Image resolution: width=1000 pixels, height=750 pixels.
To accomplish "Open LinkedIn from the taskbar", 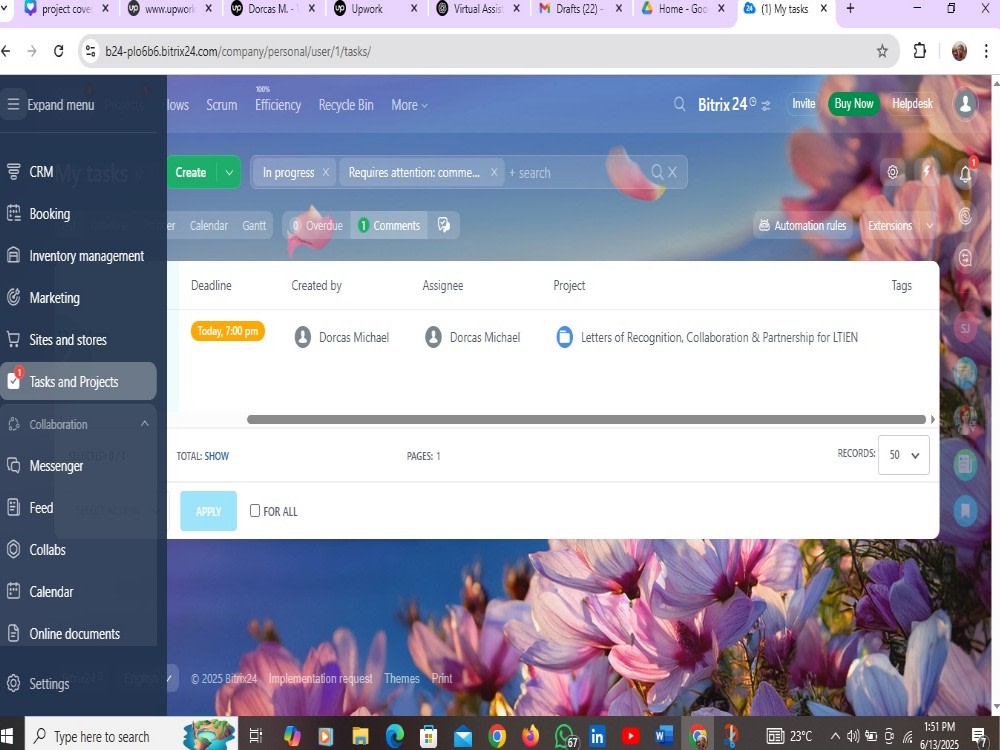I will click(597, 736).
